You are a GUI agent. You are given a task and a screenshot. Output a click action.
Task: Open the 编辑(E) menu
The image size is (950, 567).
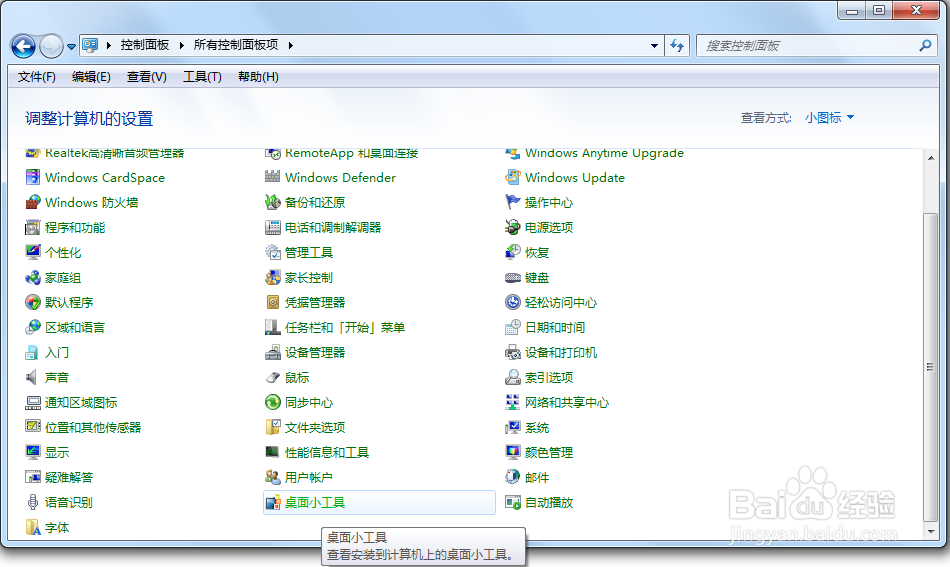pos(91,77)
